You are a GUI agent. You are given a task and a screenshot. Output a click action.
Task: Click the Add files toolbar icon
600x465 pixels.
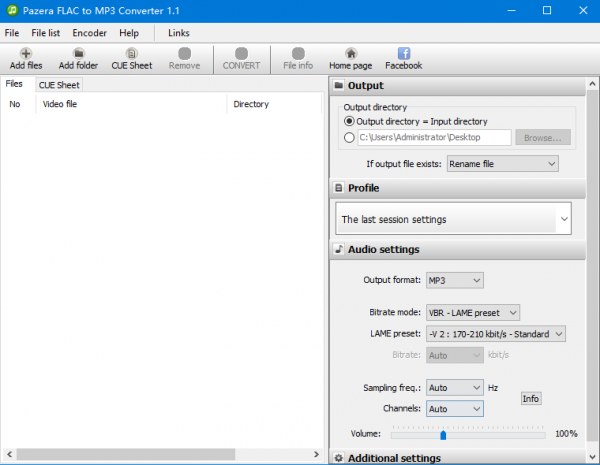point(26,53)
